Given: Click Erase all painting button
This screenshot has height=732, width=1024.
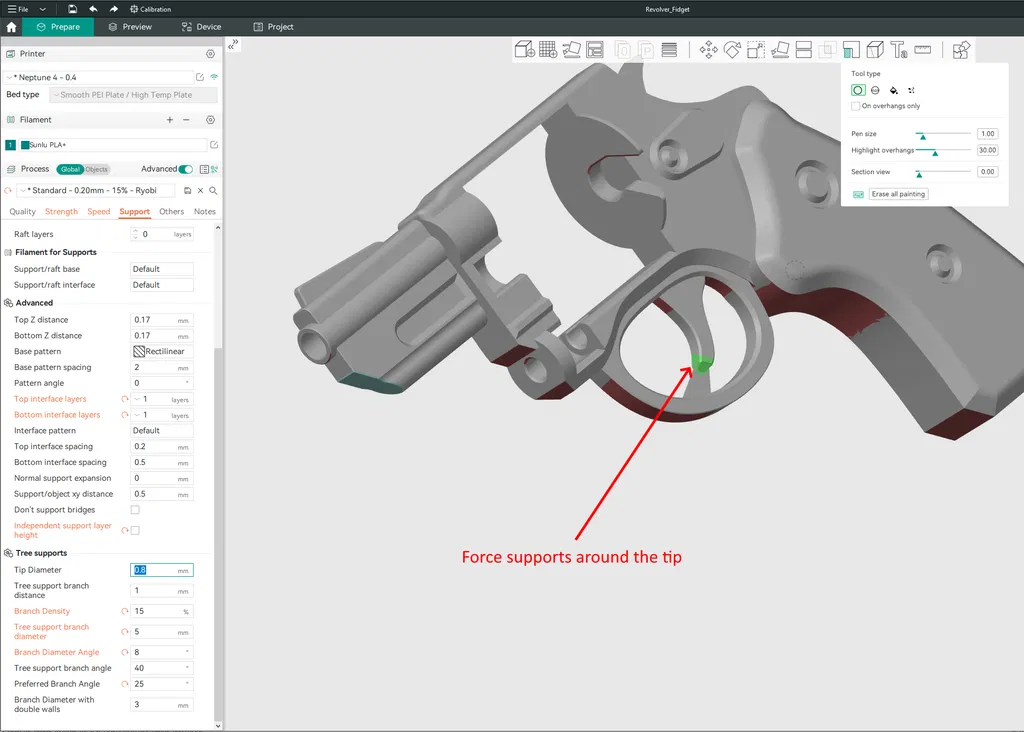Looking at the screenshot, I should point(899,194).
